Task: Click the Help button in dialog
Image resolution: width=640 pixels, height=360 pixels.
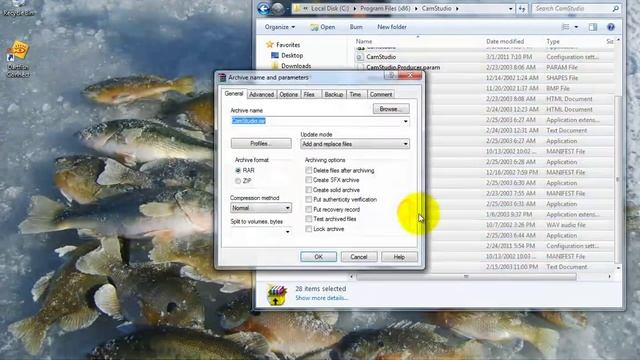Action: coord(399,257)
